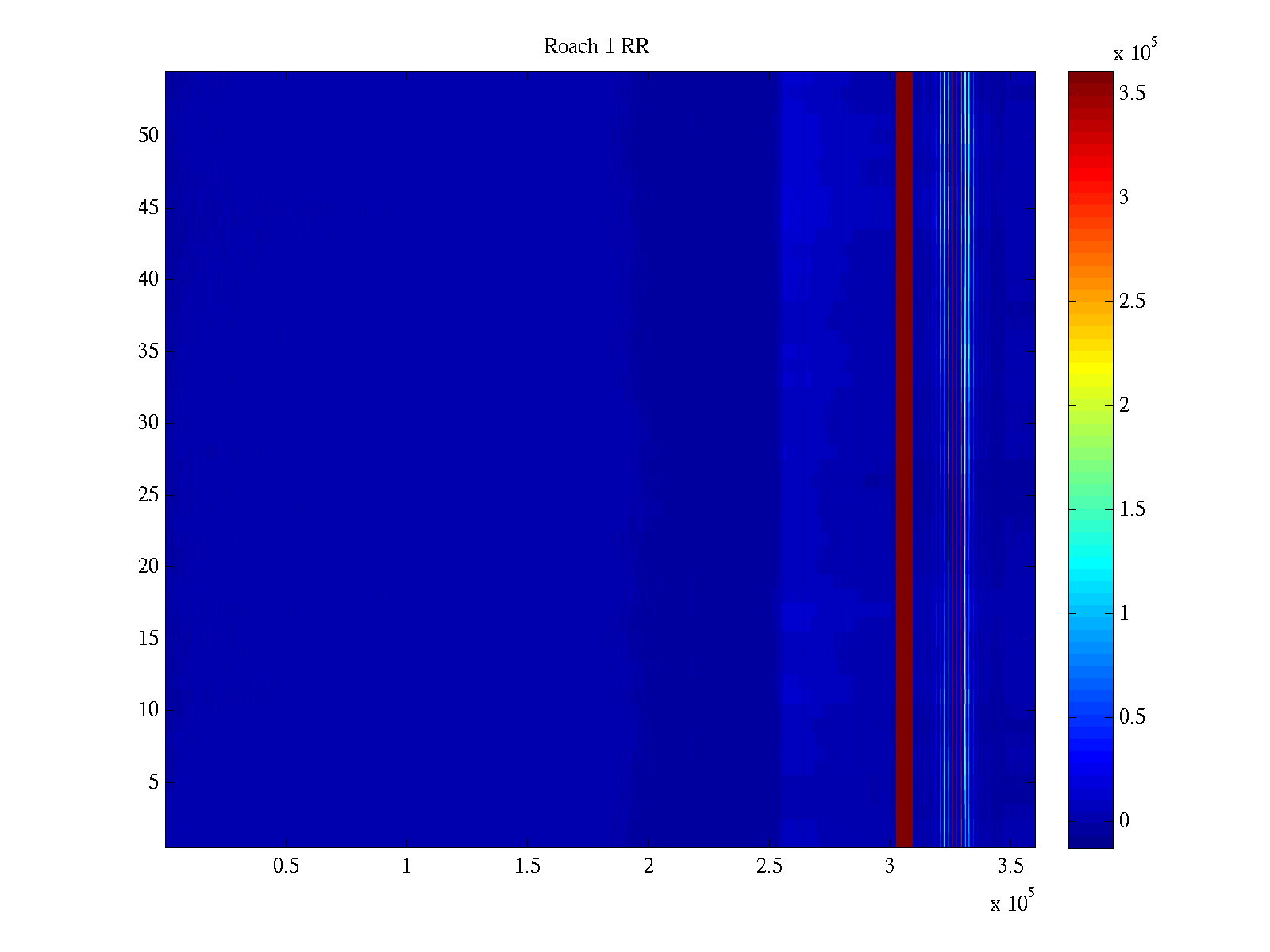Click the x-axis tick label 2.5
This screenshot has width=1270, height=952.
pyautogui.click(x=769, y=866)
